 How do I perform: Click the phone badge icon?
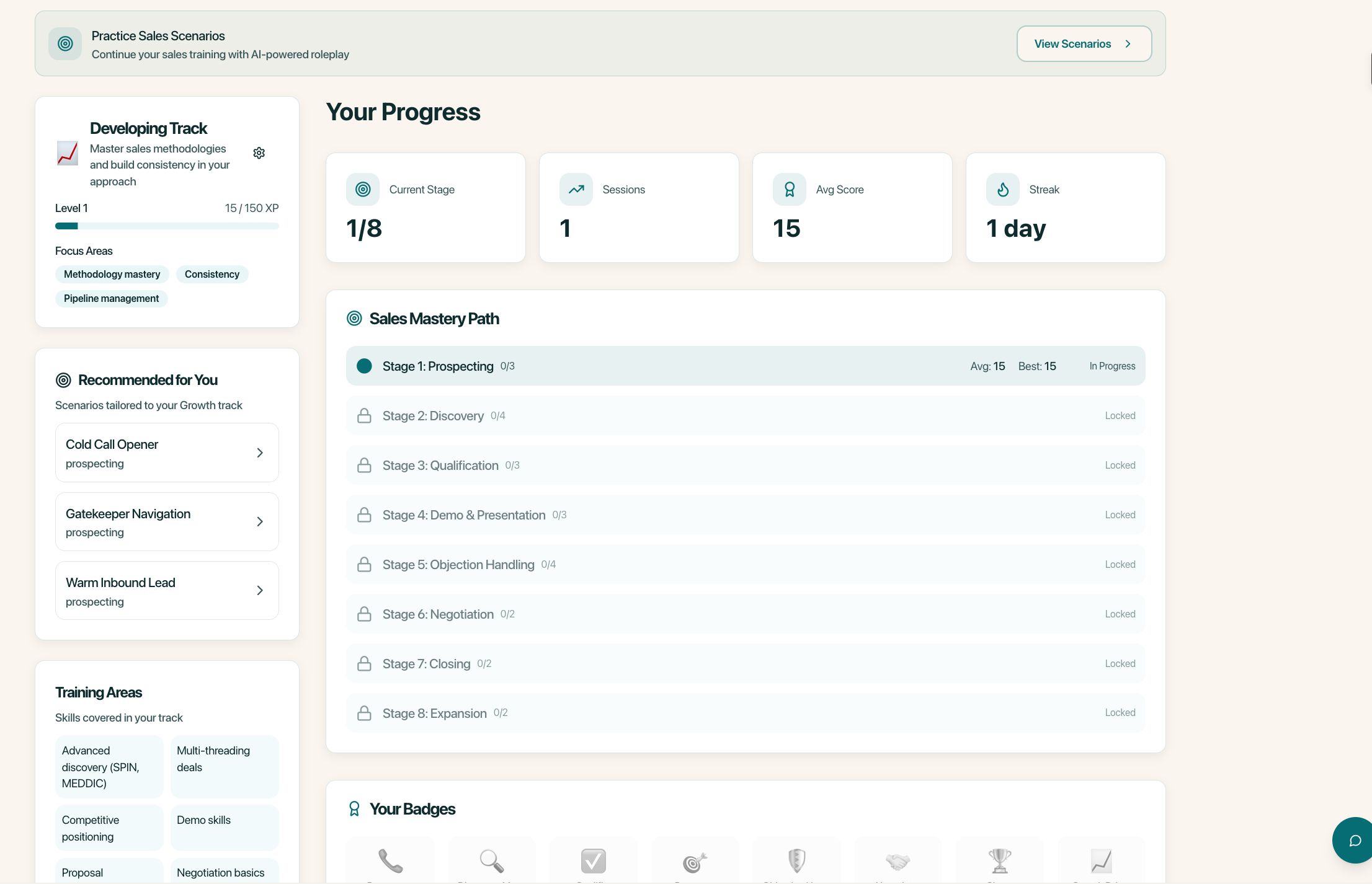[391, 861]
